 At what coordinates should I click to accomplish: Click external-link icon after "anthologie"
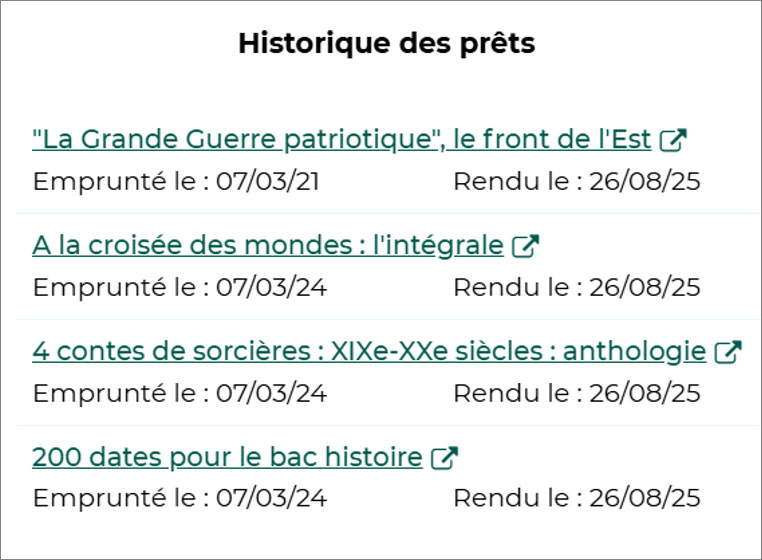[x=727, y=352]
